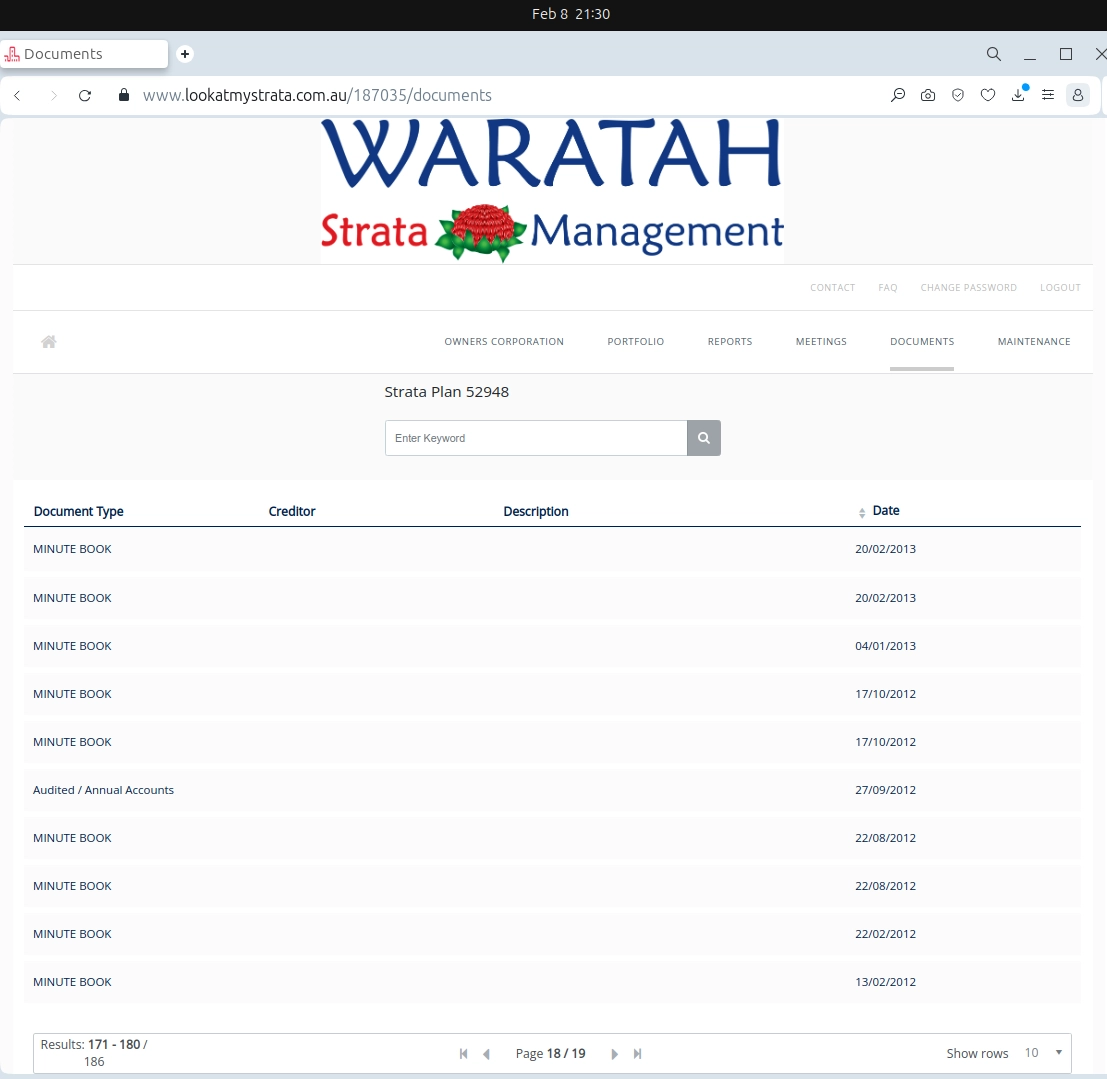This screenshot has height=1079, width=1107.
Task: Open the Portfolio menu
Action: tap(635, 342)
